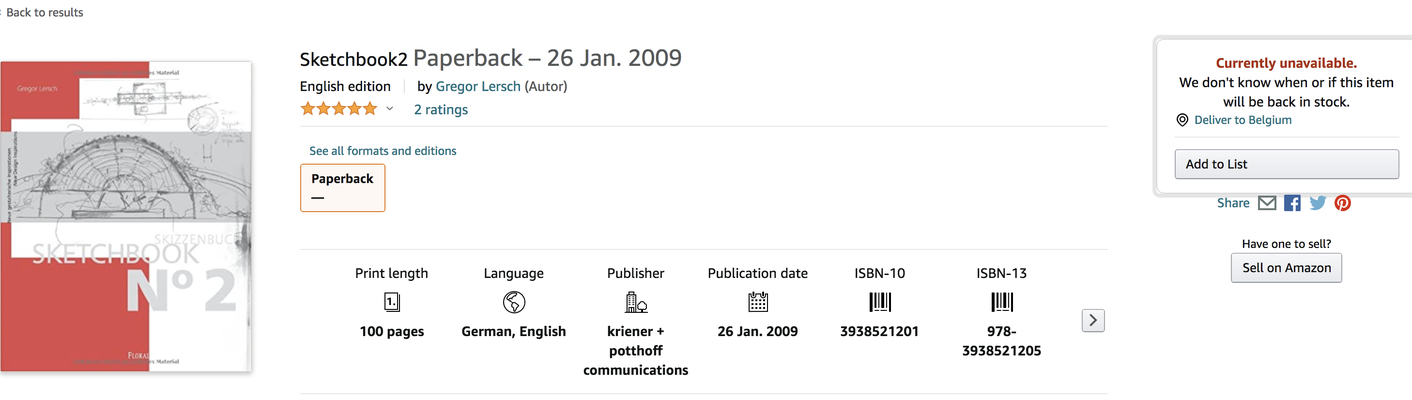Open the Sketchbook No 2 cover image
Viewport: 1412px width, 400px height.
click(126, 217)
